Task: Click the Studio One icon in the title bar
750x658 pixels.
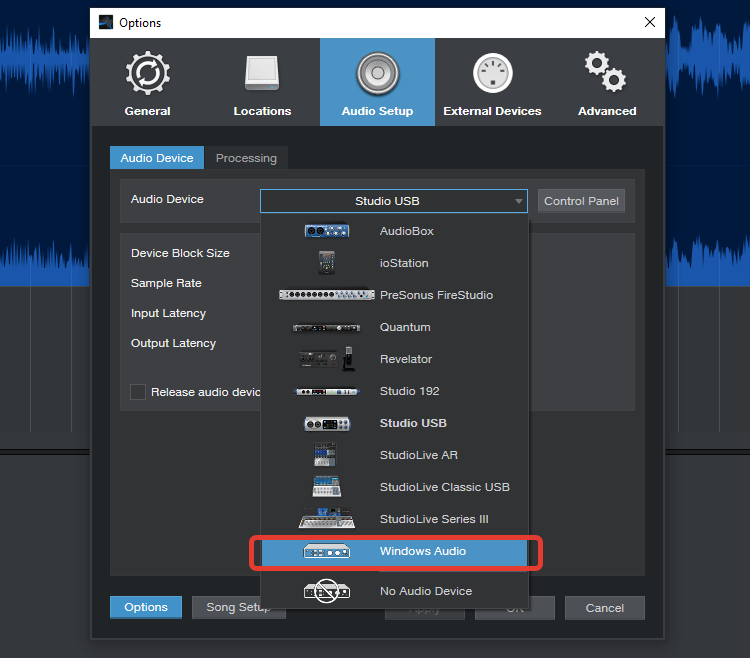Action: click(x=106, y=22)
